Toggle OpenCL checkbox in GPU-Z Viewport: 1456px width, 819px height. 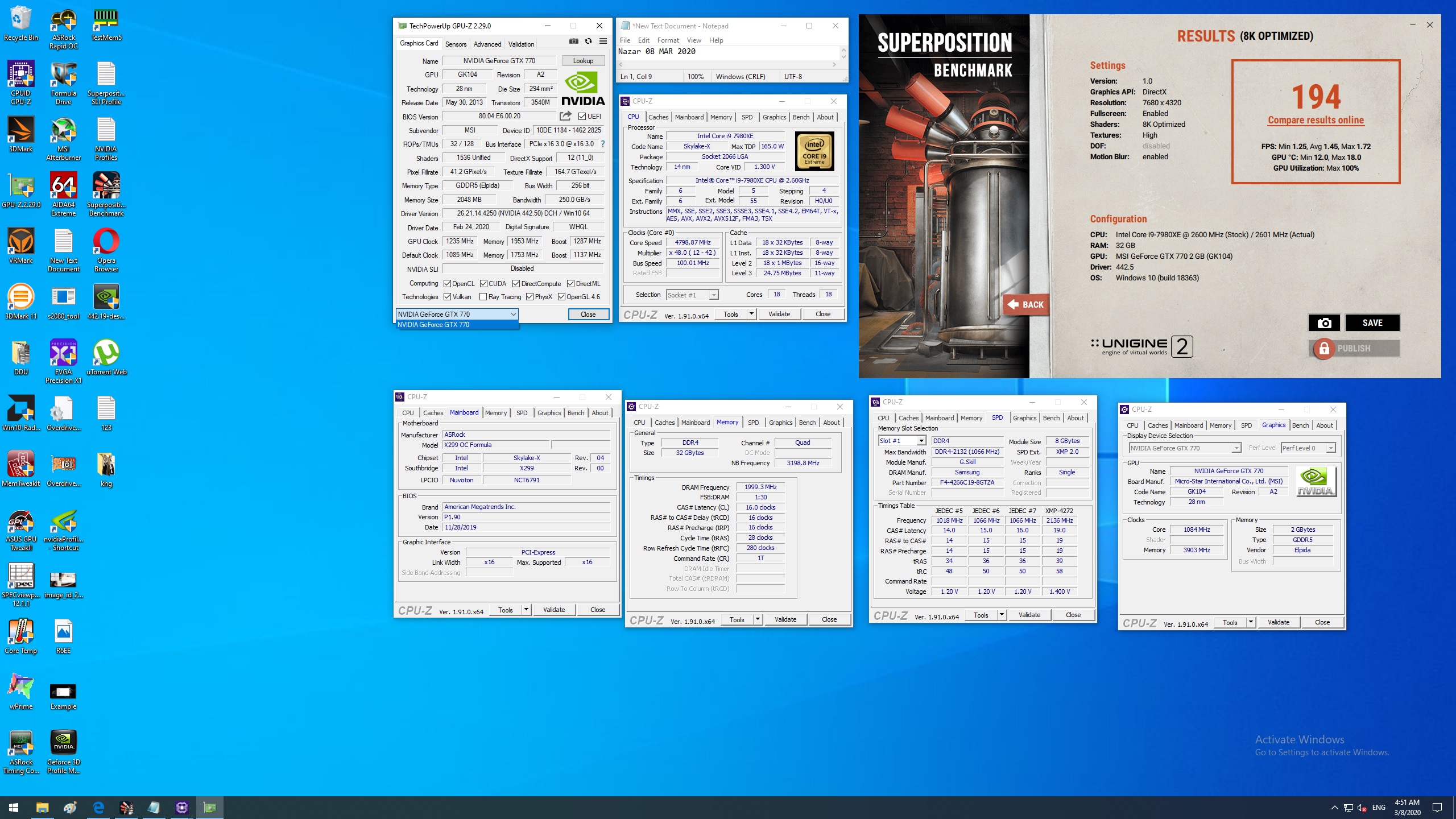448,284
